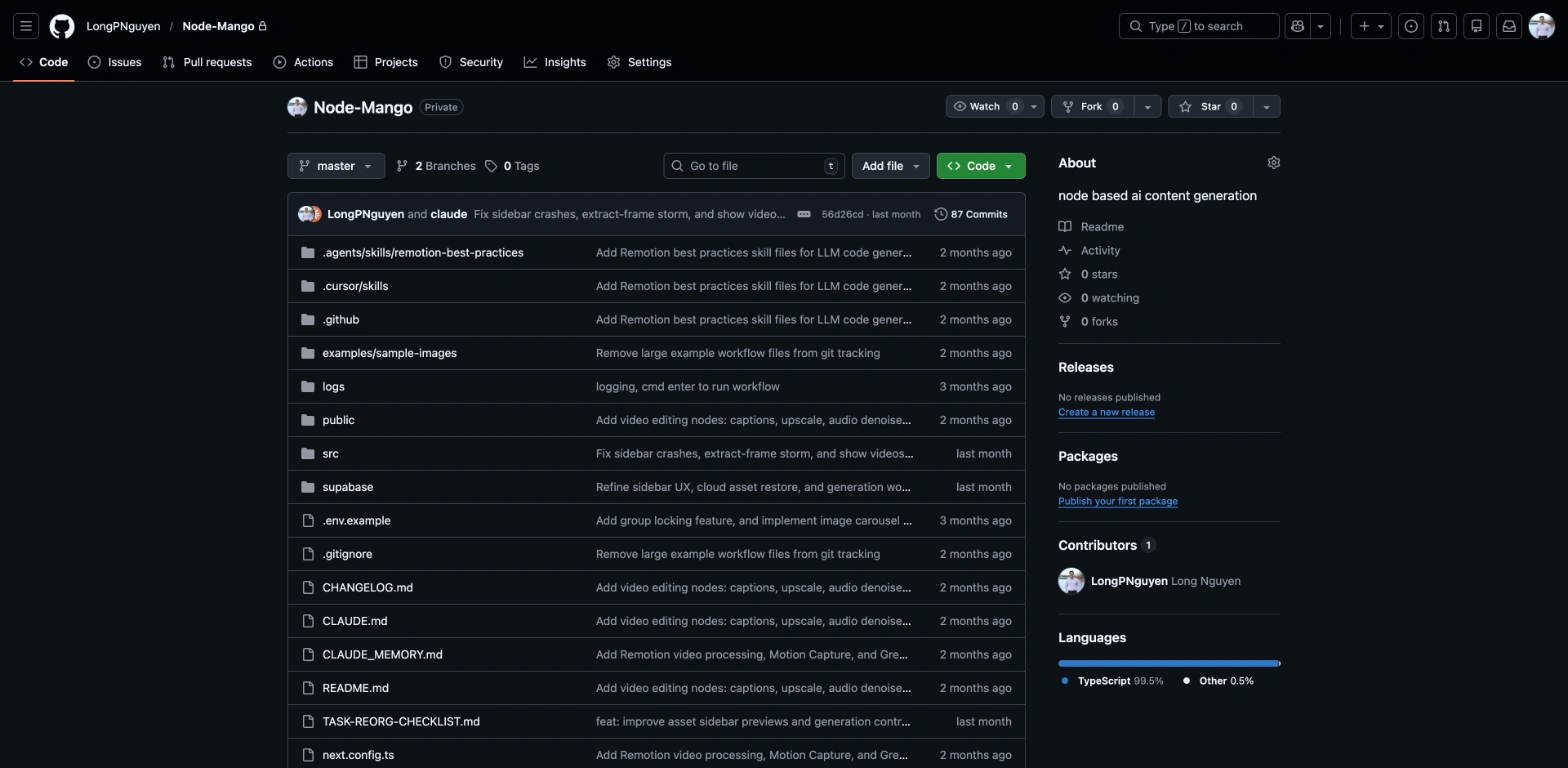This screenshot has height=768, width=1568.
Task: Open the star lists dropdown arrow
Action: click(x=1266, y=107)
